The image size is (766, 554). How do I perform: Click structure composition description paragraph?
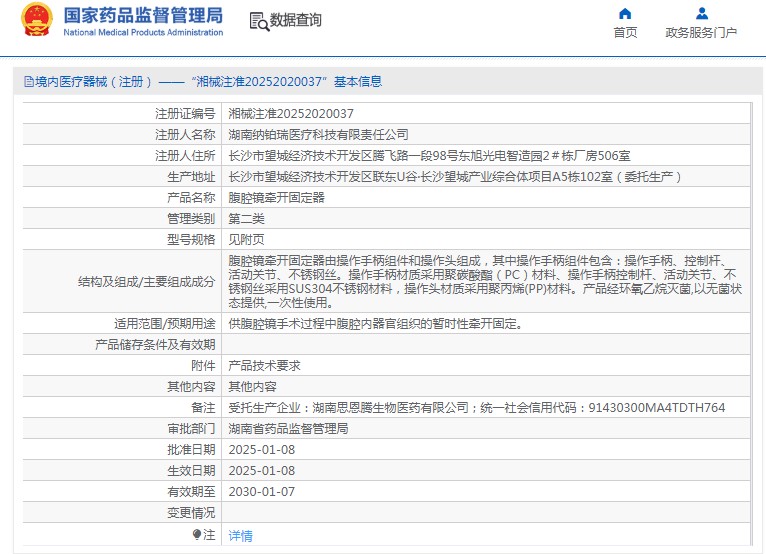coord(486,281)
